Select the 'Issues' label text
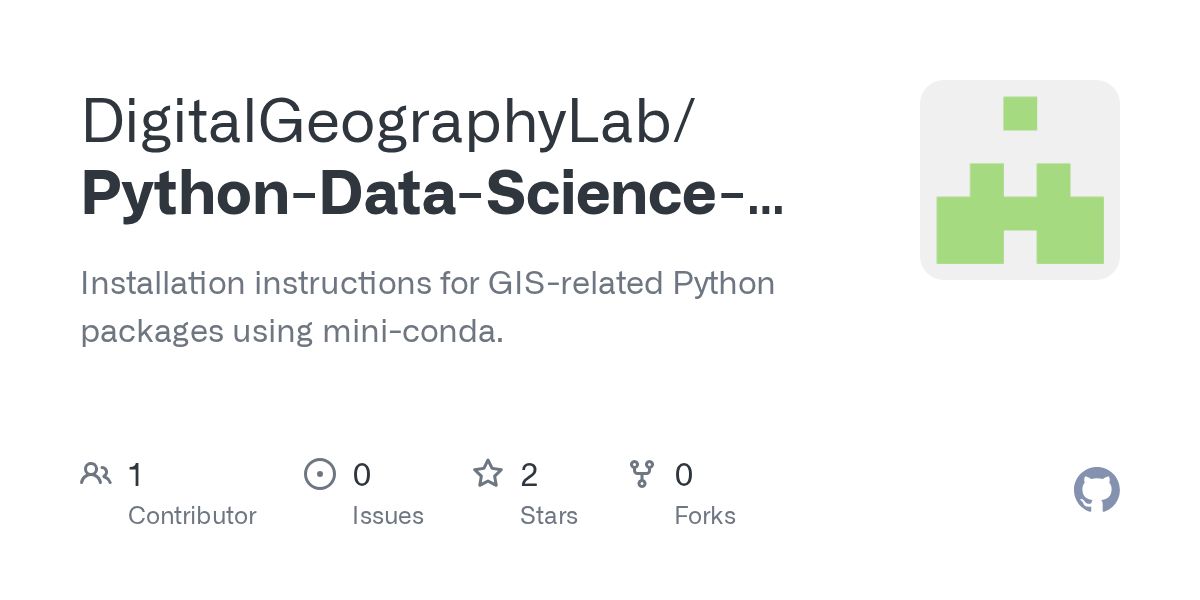Screen dimensions: 1200x600 [x=387, y=516]
